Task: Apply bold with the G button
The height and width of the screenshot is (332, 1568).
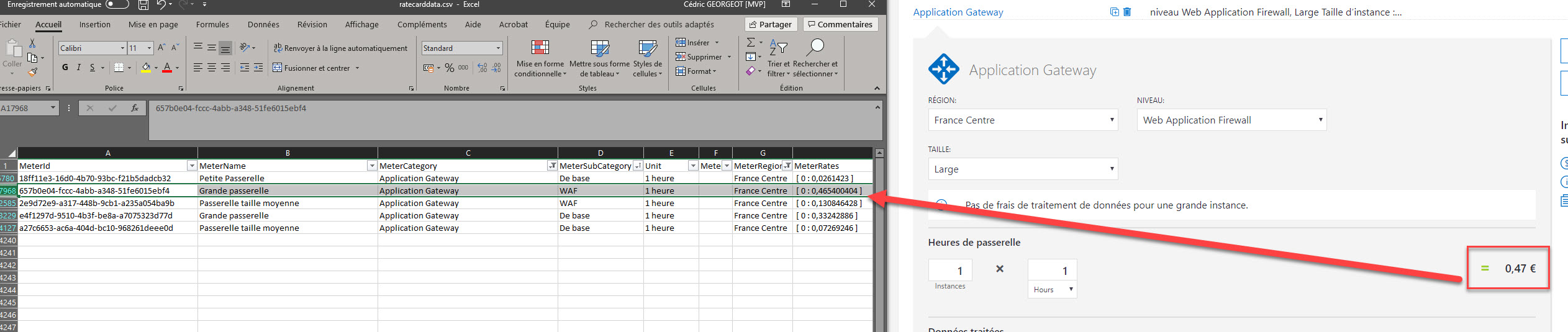Action: 65,68
